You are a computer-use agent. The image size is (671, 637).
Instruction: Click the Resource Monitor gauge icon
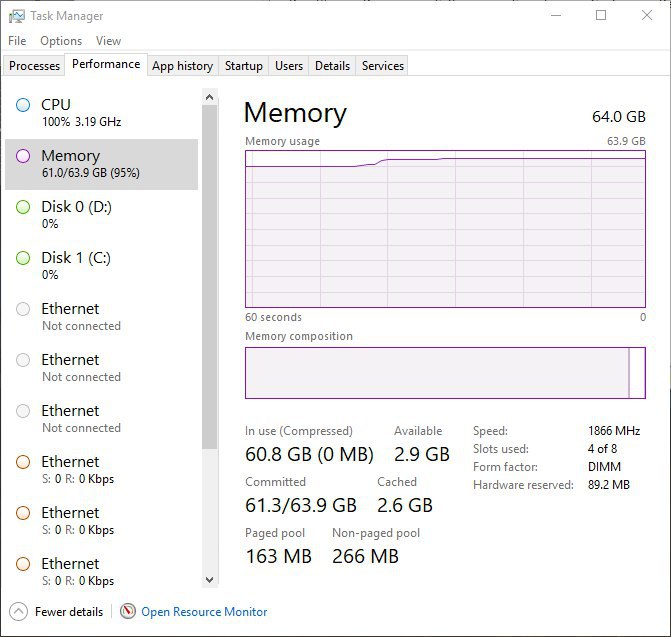128,611
